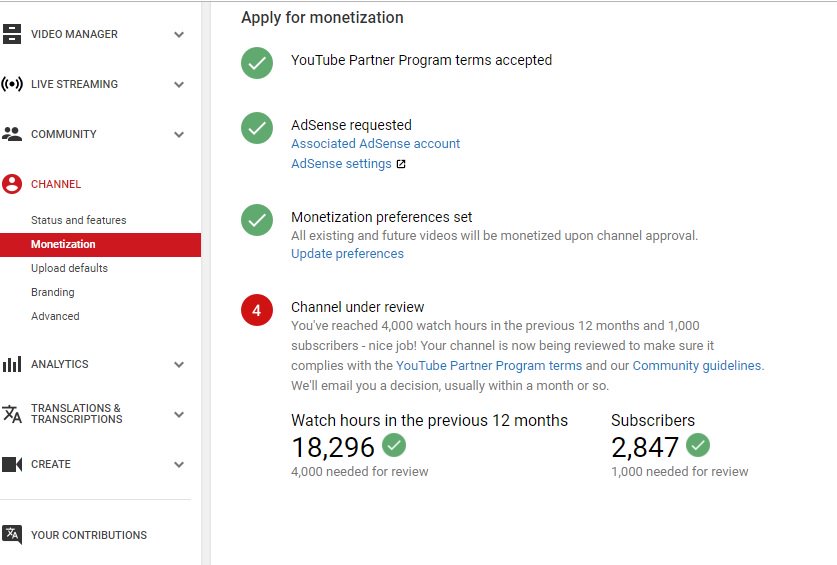The width and height of the screenshot is (837, 565).
Task: Click the 'All existing and future videos' note
Action: (x=494, y=236)
